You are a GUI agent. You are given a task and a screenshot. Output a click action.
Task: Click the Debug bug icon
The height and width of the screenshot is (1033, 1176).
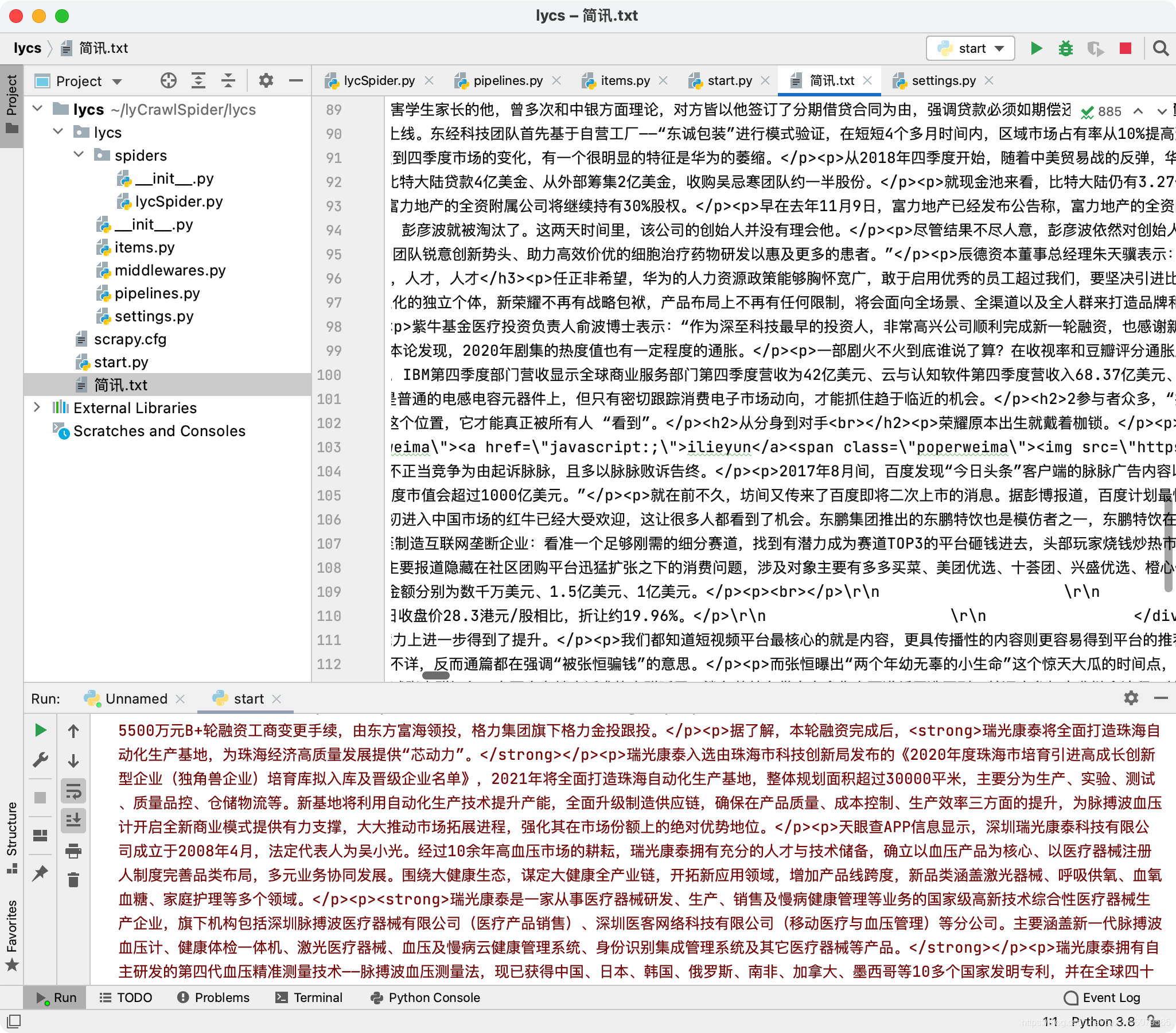[x=1065, y=48]
